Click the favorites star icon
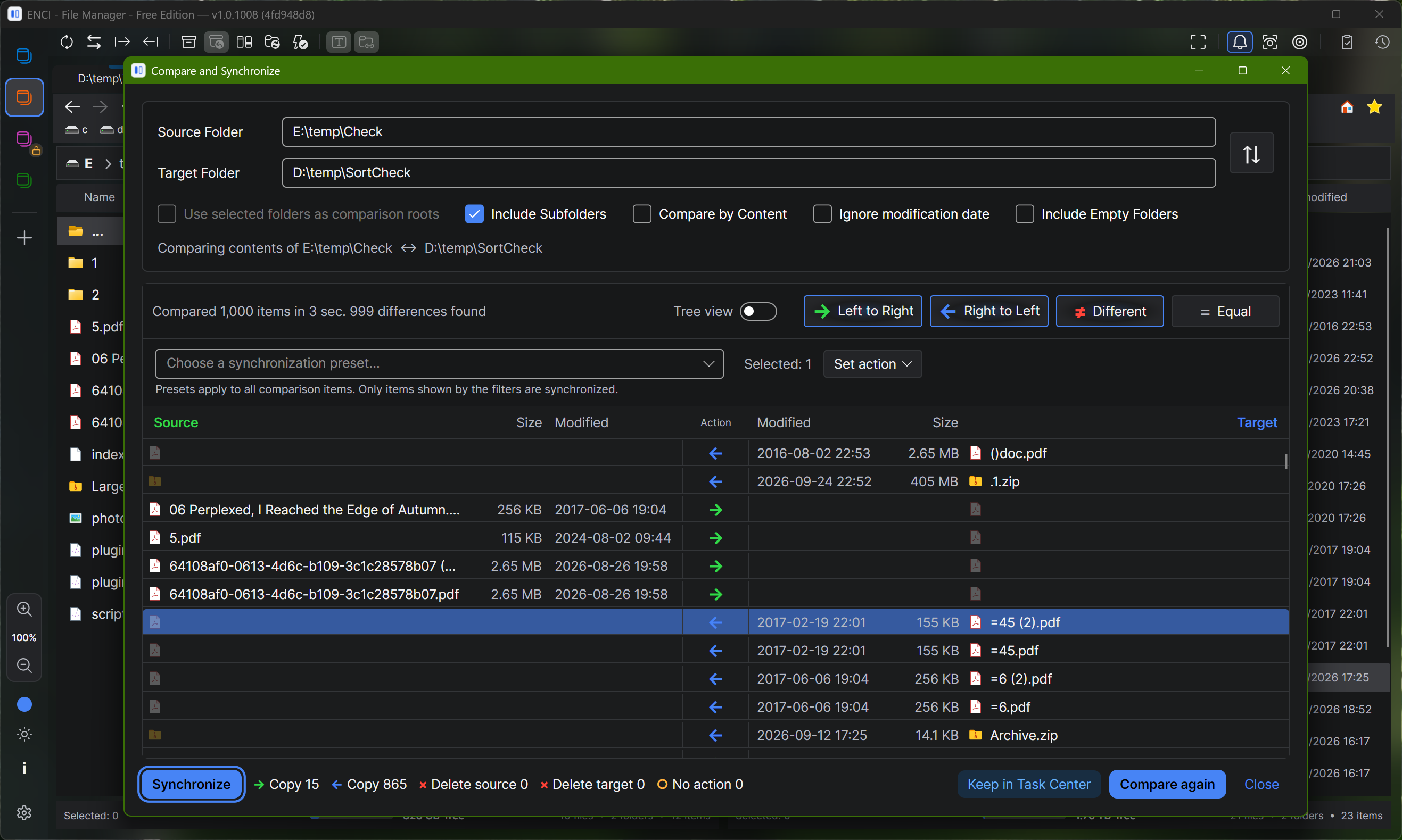1402x840 pixels. [x=1374, y=107]
